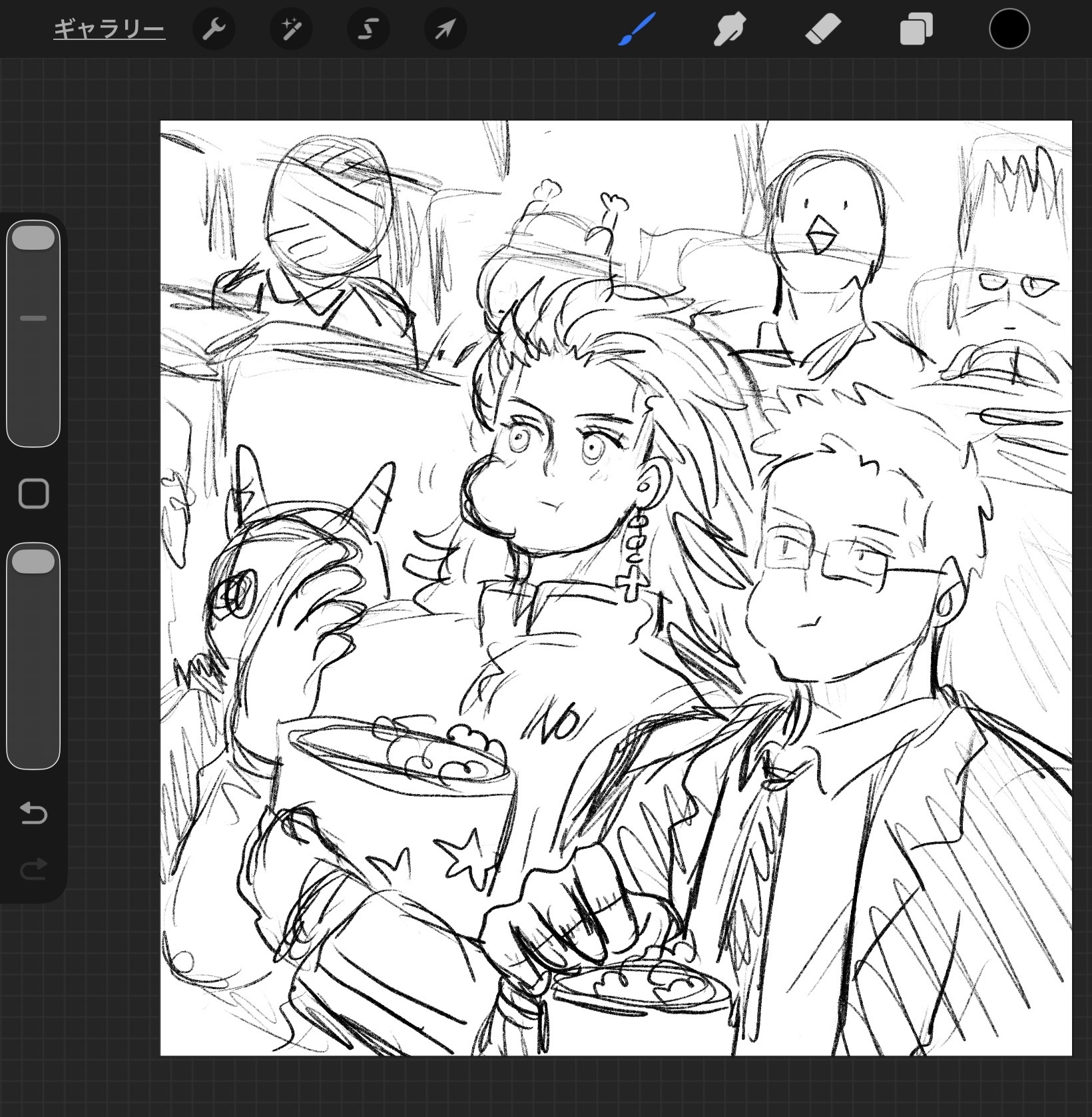Redo with the greyed-out redo arrow

pyautogui.click(x=33, y=869)
